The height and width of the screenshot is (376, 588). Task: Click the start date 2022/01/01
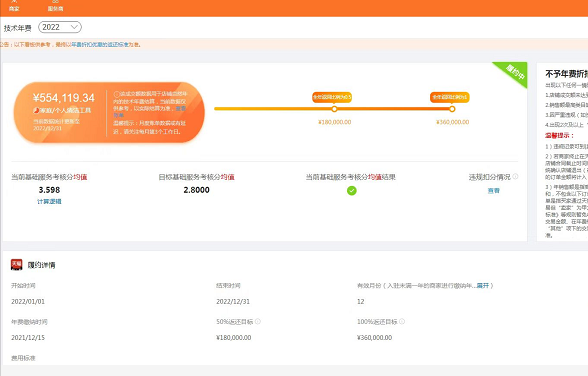pyautogui.click(x=28, y=302)
